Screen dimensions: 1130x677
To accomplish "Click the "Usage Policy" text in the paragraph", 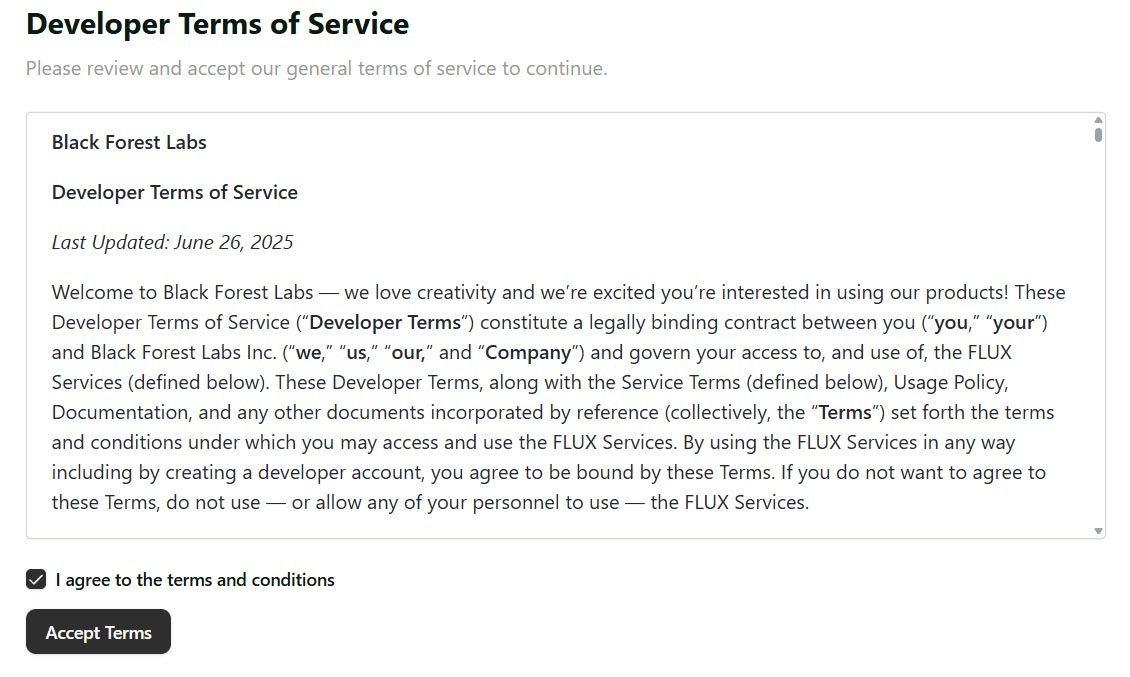I will (x=950, y=383).
